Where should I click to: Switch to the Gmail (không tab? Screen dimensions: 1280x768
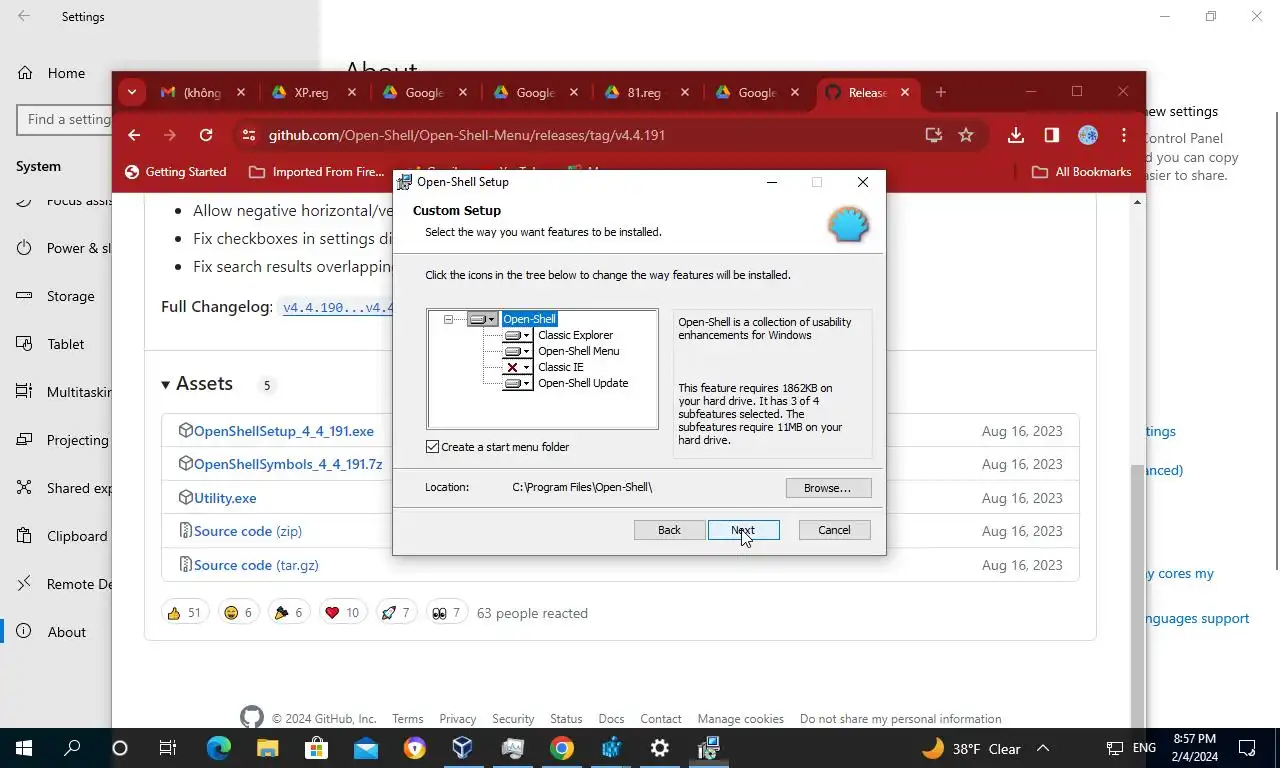203,92
